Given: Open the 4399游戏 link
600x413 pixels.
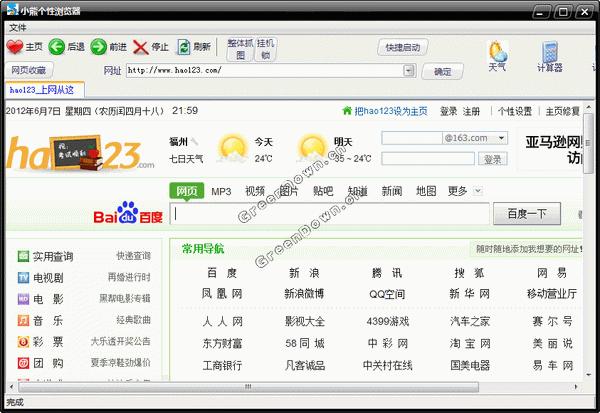Looking at the screenshot, I should tap(388, 322).
